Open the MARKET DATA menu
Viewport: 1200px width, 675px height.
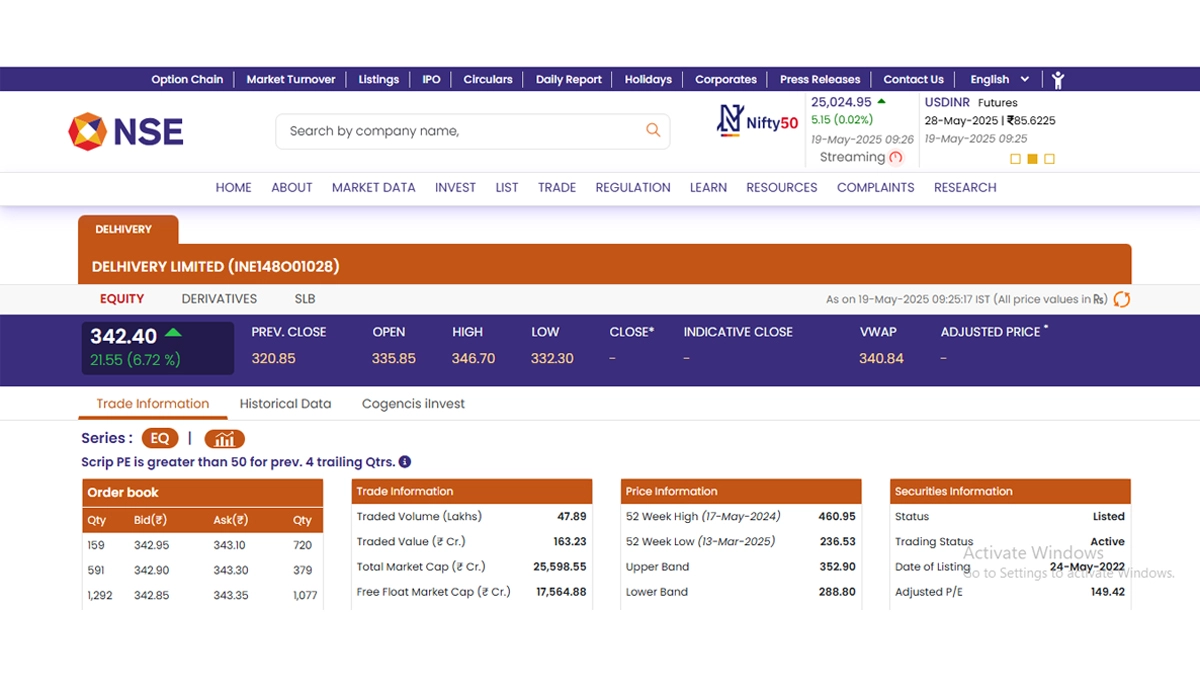(373, 187)
